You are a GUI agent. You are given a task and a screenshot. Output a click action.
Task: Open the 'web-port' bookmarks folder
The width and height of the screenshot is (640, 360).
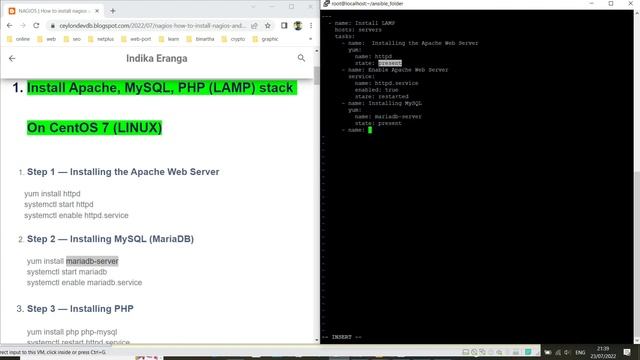pyautogui.click(x=136, y=39)
